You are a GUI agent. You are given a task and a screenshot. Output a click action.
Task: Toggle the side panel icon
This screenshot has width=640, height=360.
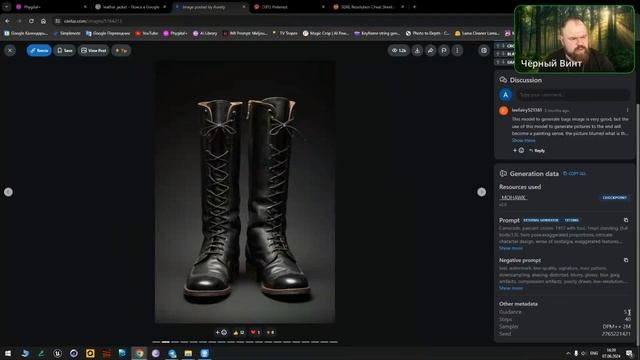484,50
